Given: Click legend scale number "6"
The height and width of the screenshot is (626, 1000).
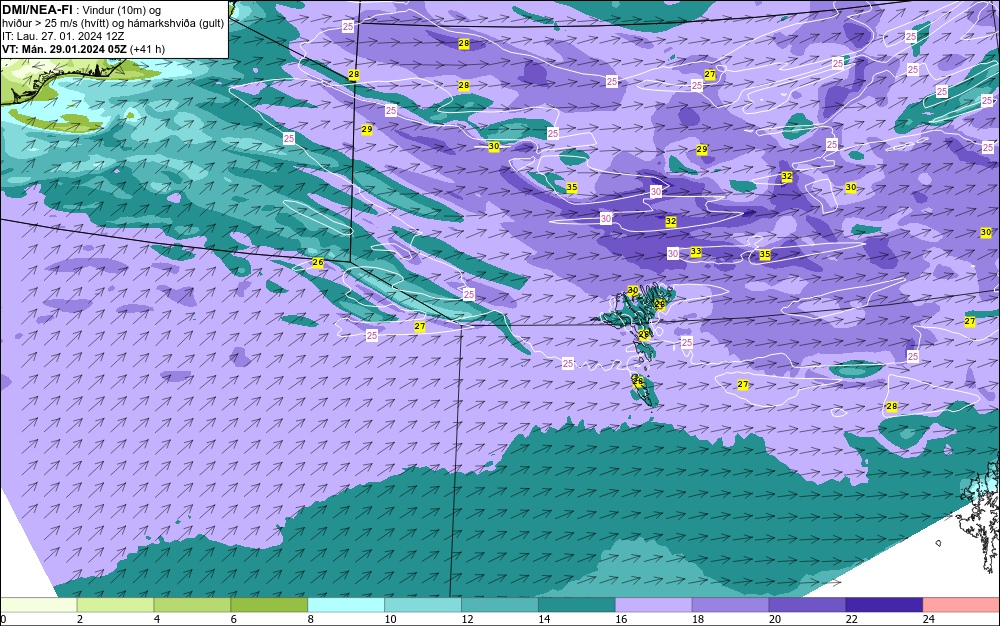Looking at the screenshot, I should click(234, 619).
